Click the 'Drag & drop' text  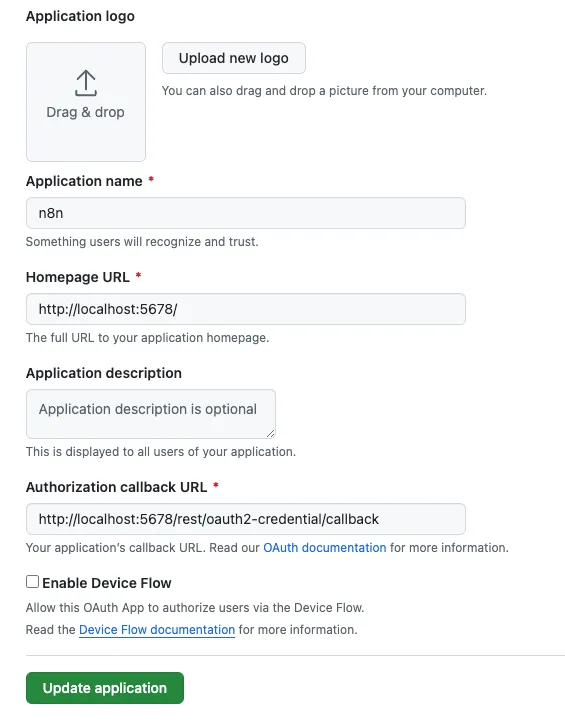pos(86,112)
